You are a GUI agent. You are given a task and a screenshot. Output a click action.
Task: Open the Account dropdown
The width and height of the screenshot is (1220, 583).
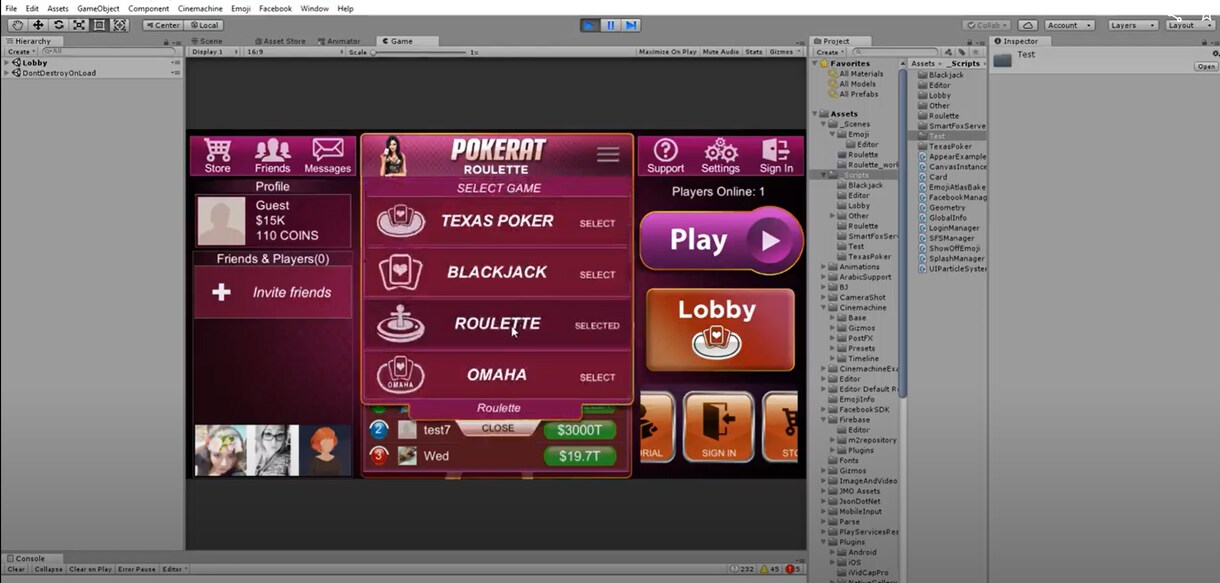pyautogui.click(x=1069, y=25)
